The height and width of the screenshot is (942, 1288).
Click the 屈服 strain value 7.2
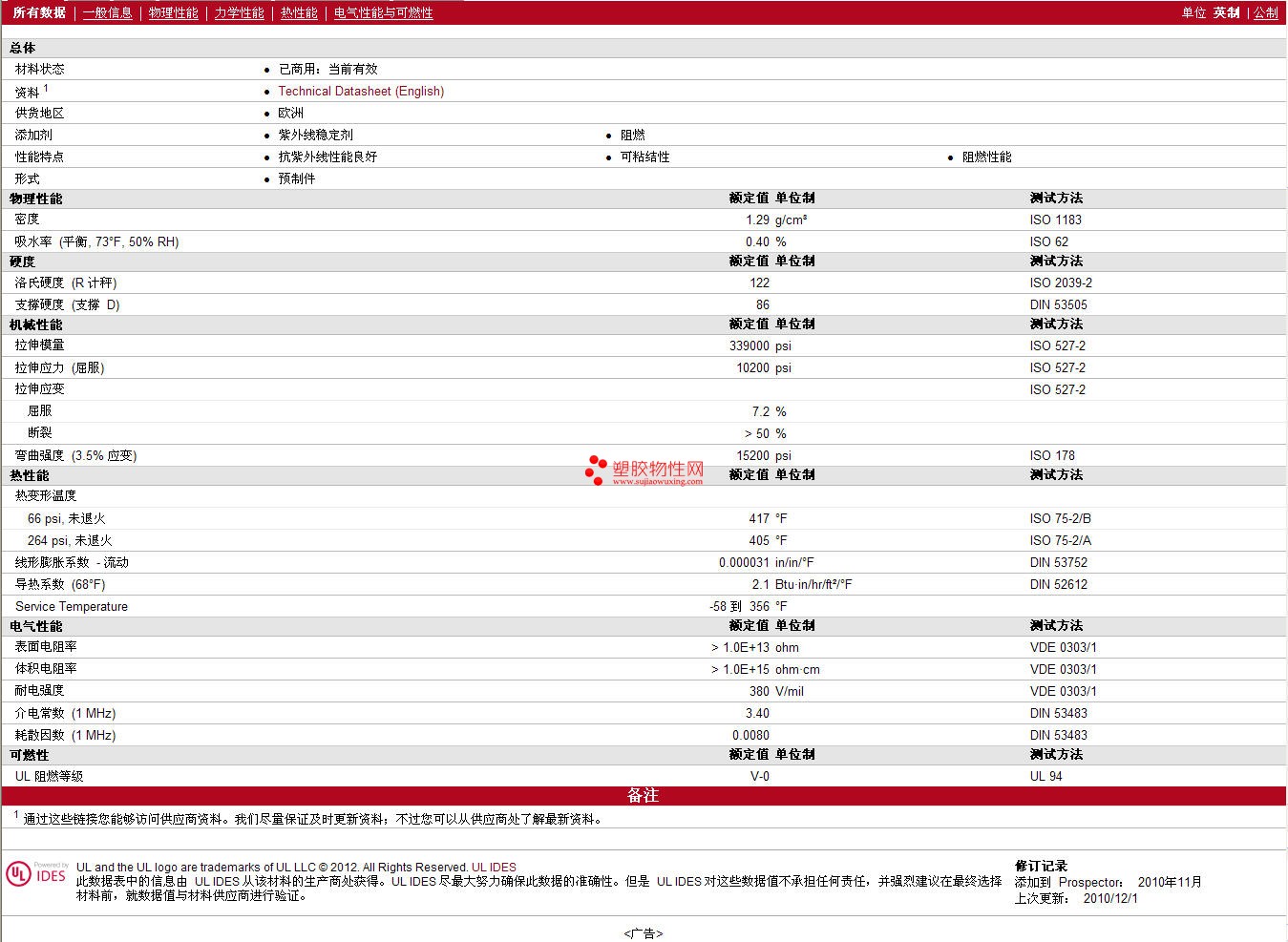[760, 411]
